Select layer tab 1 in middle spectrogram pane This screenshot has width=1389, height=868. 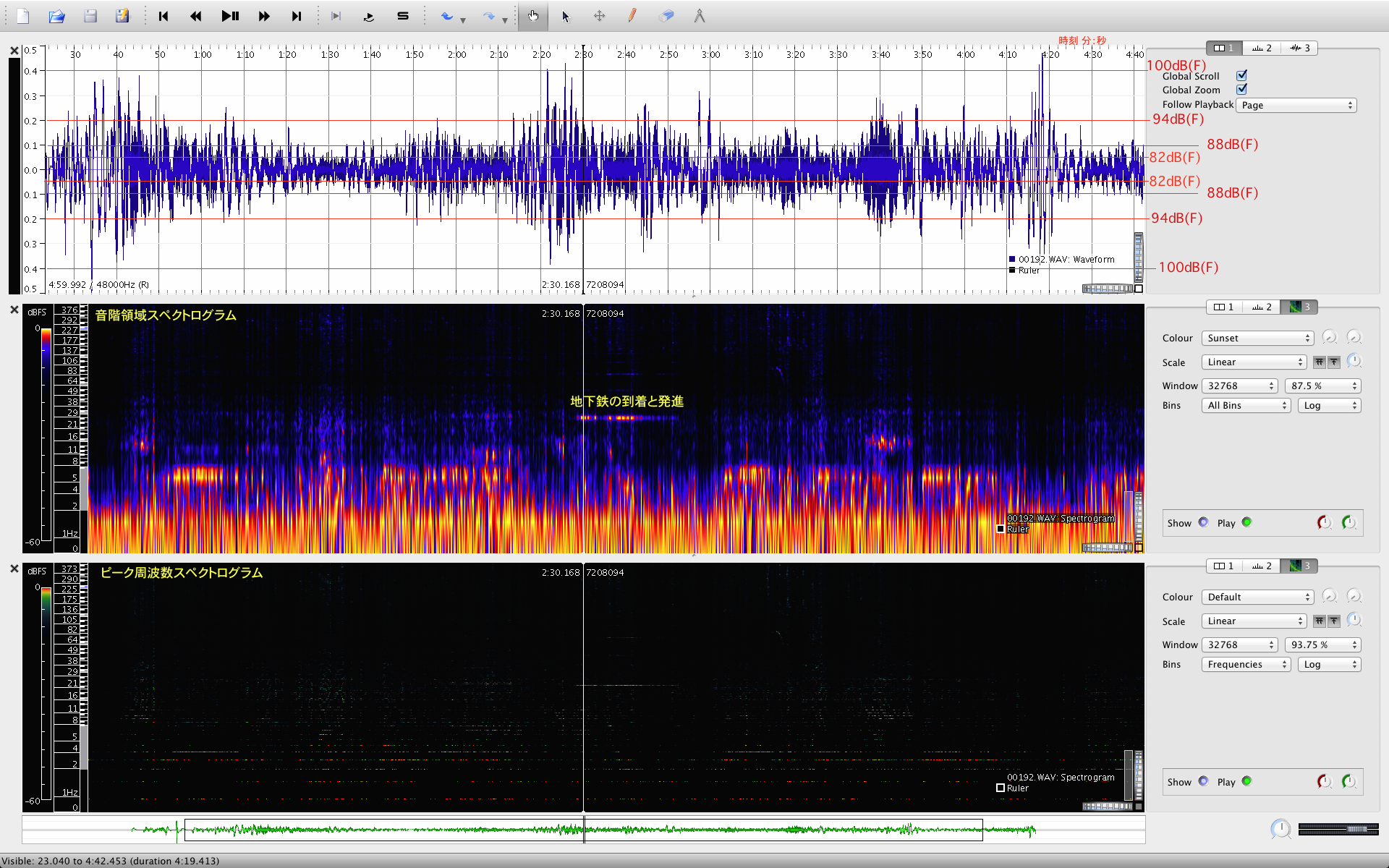(x=1224, y=307)
